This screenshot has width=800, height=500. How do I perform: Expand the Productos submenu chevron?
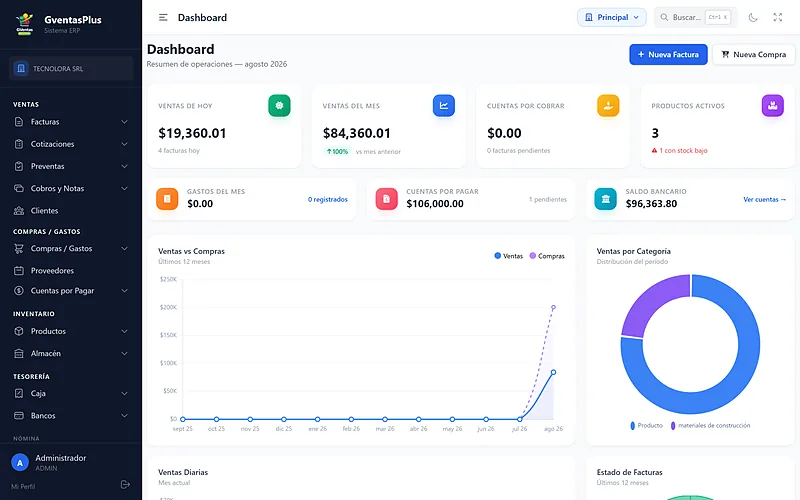tap(124, 331)
